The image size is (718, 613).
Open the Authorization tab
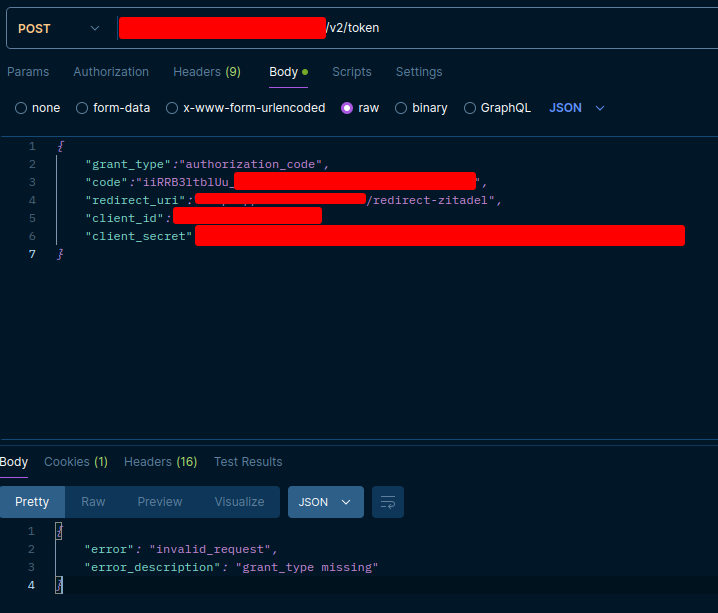click(x=111, y=72)
